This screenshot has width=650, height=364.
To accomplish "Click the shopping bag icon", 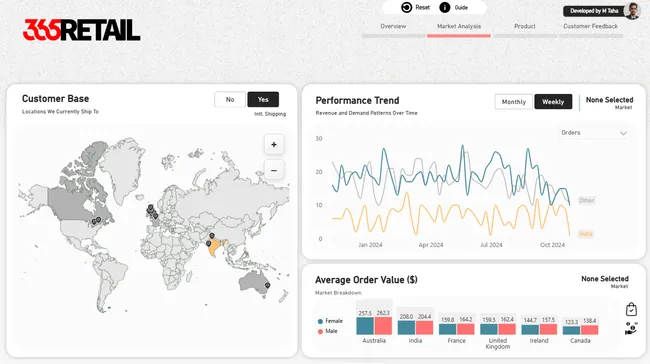I will 631,309.
